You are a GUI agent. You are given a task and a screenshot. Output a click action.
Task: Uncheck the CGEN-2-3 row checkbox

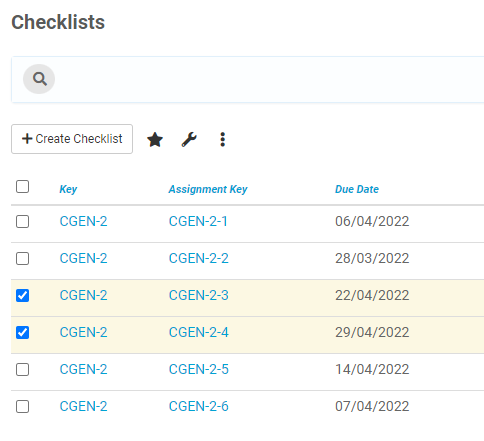tap(22, 295)
